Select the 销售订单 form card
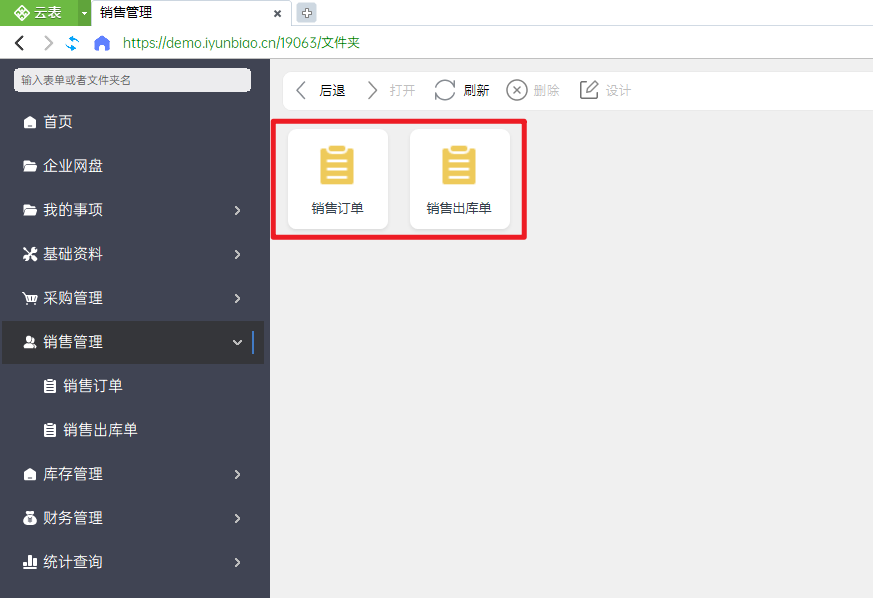Screen dimensions: 873x598 [x=337, y=179]
